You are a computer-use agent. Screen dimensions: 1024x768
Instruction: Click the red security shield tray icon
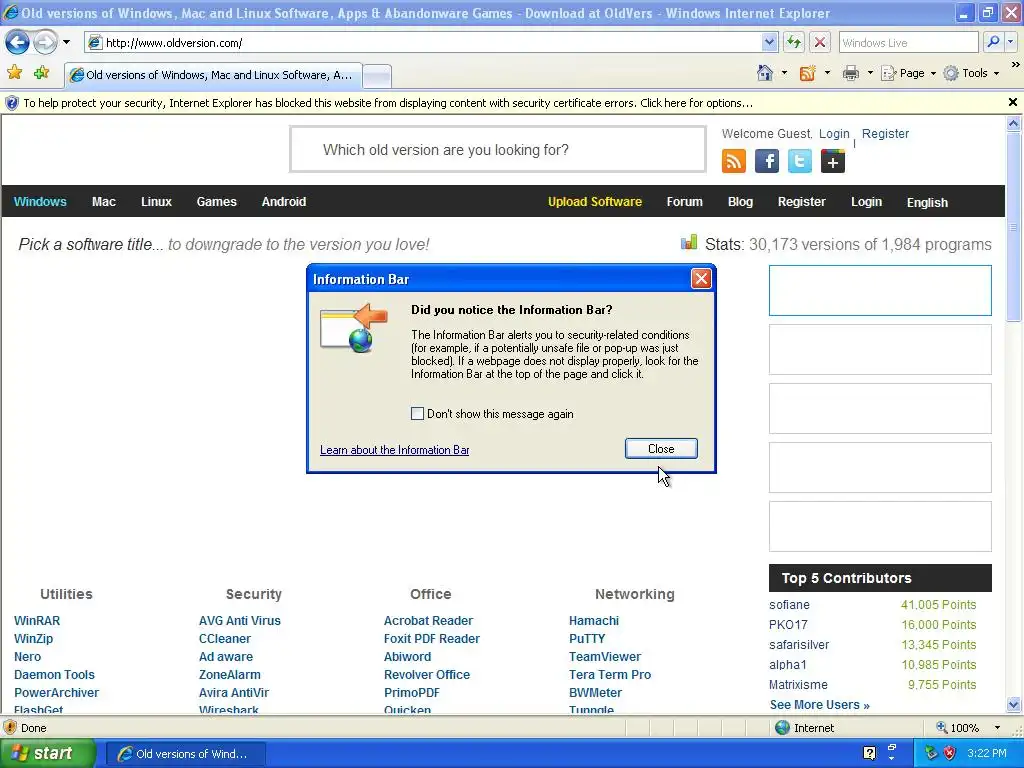950,753
